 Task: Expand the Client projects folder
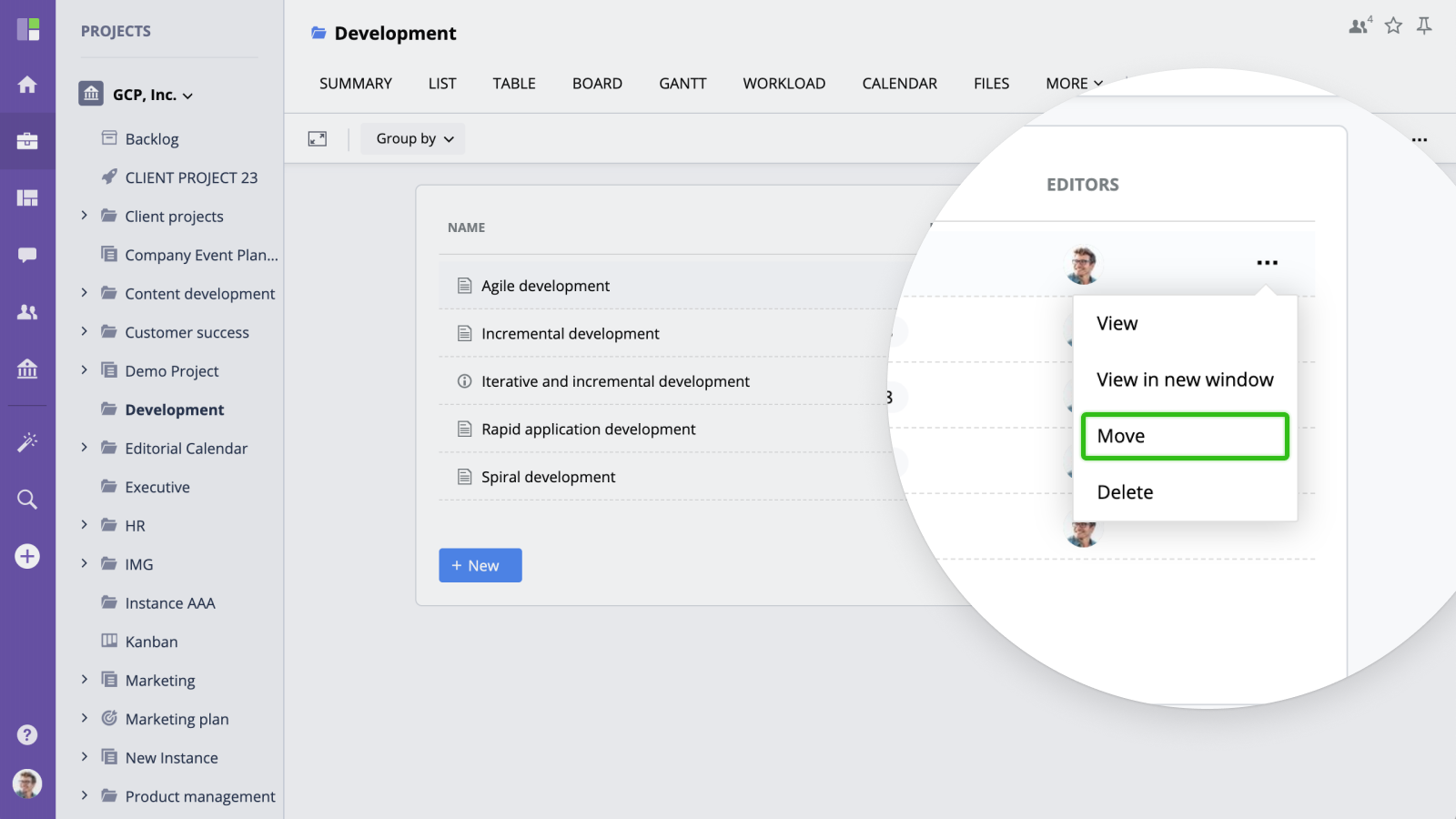[x=84, y=216]
